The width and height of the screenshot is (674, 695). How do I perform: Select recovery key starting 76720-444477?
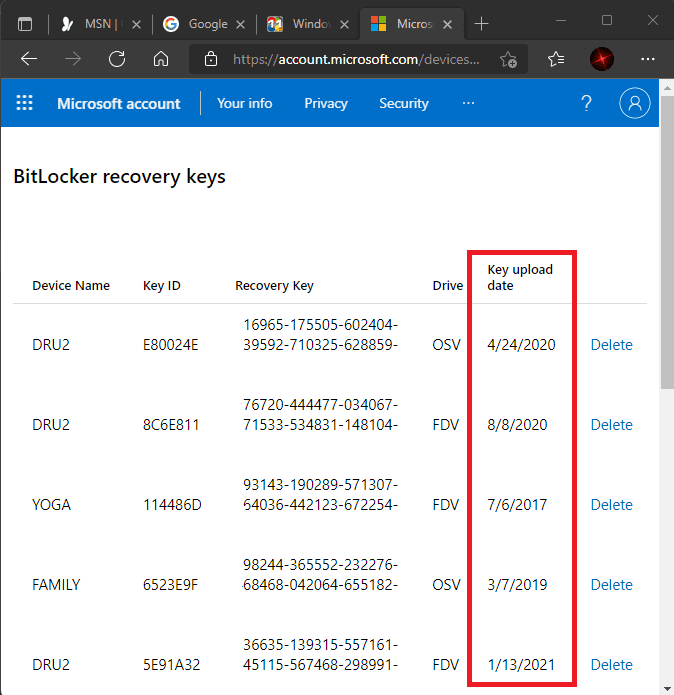(x=320, y=415)
